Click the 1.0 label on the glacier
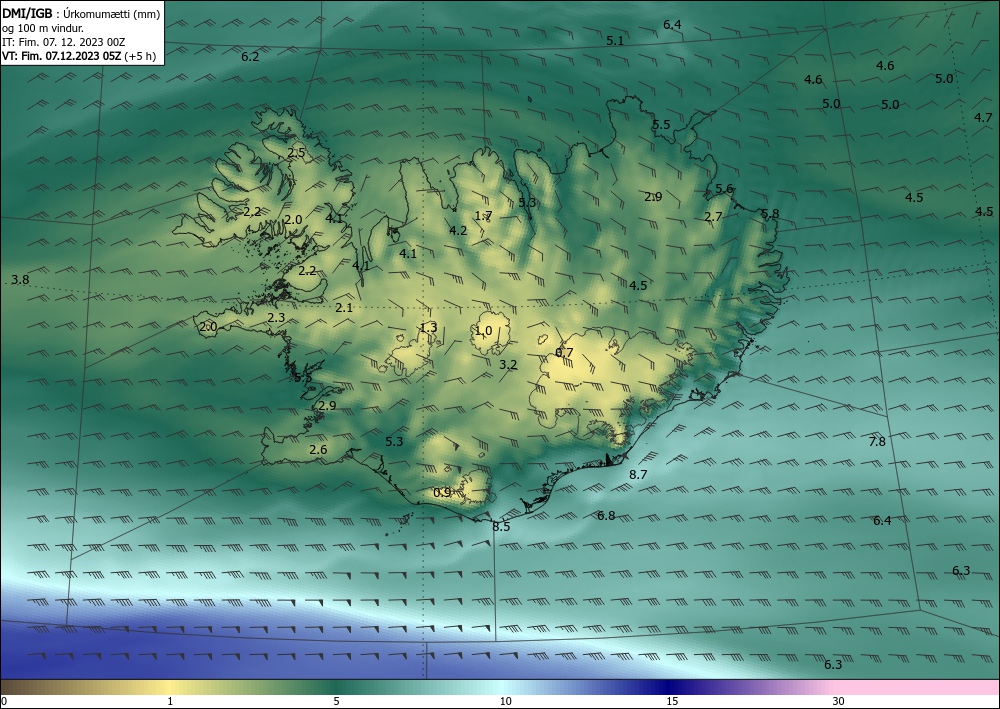The width and height of the screenshot is (1000, 709). click(x=483, y=331)
